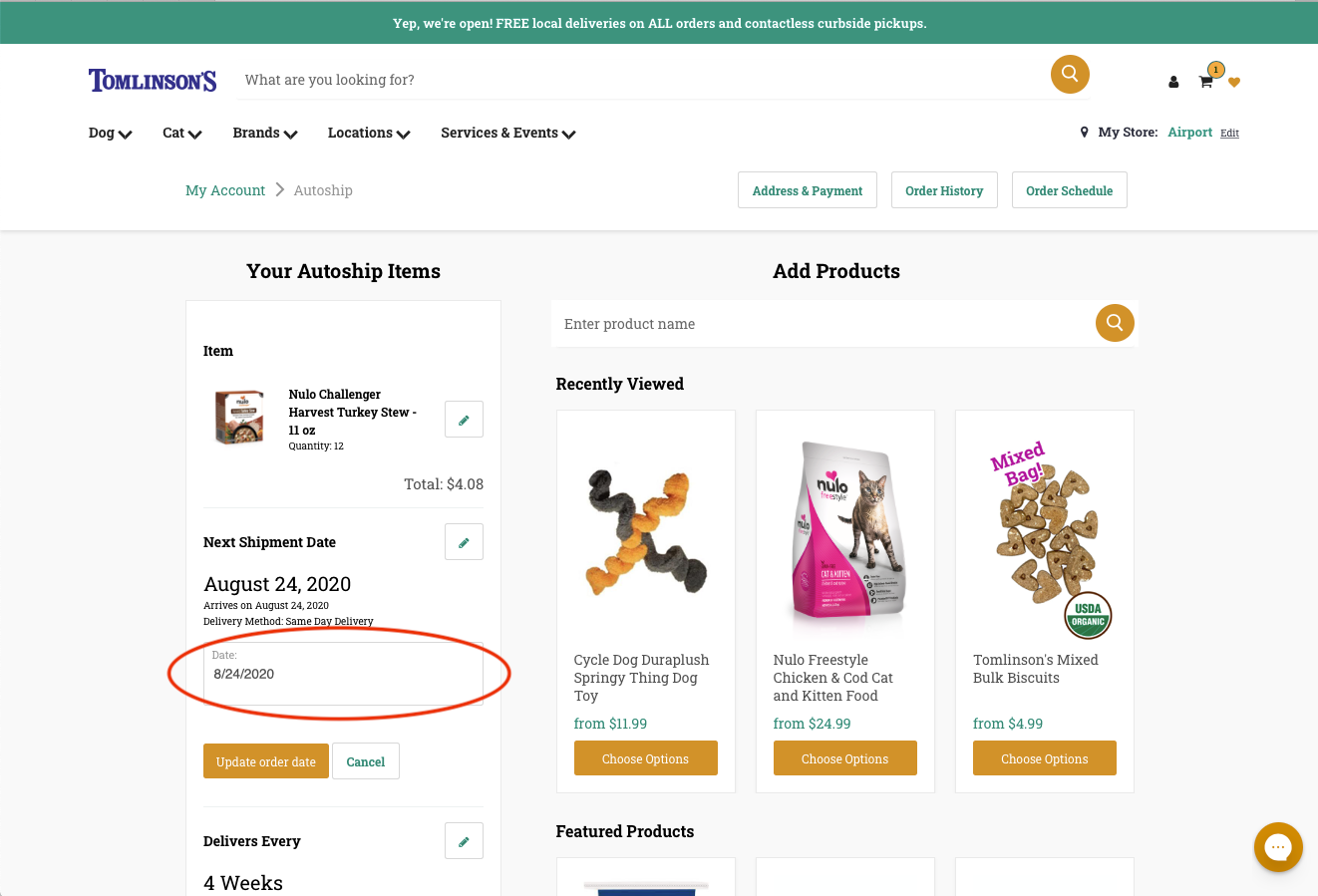Click the top search magnifier icon
Image resolution: width=1318 pixels, height=896 pixels.
pos(1070,74)
